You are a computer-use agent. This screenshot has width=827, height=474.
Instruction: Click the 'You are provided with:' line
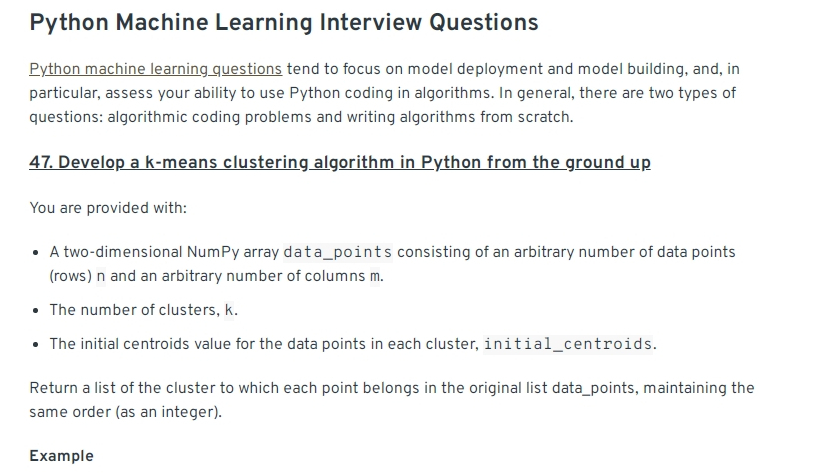point(108,208)
